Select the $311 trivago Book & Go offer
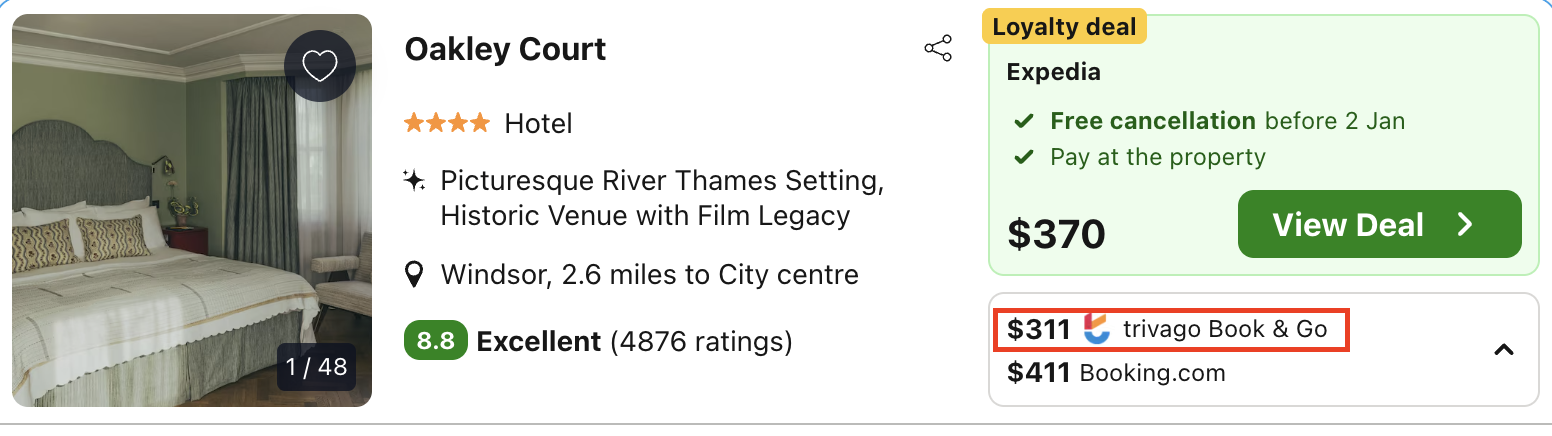The image size is (1552, 436). (1170, 329)
